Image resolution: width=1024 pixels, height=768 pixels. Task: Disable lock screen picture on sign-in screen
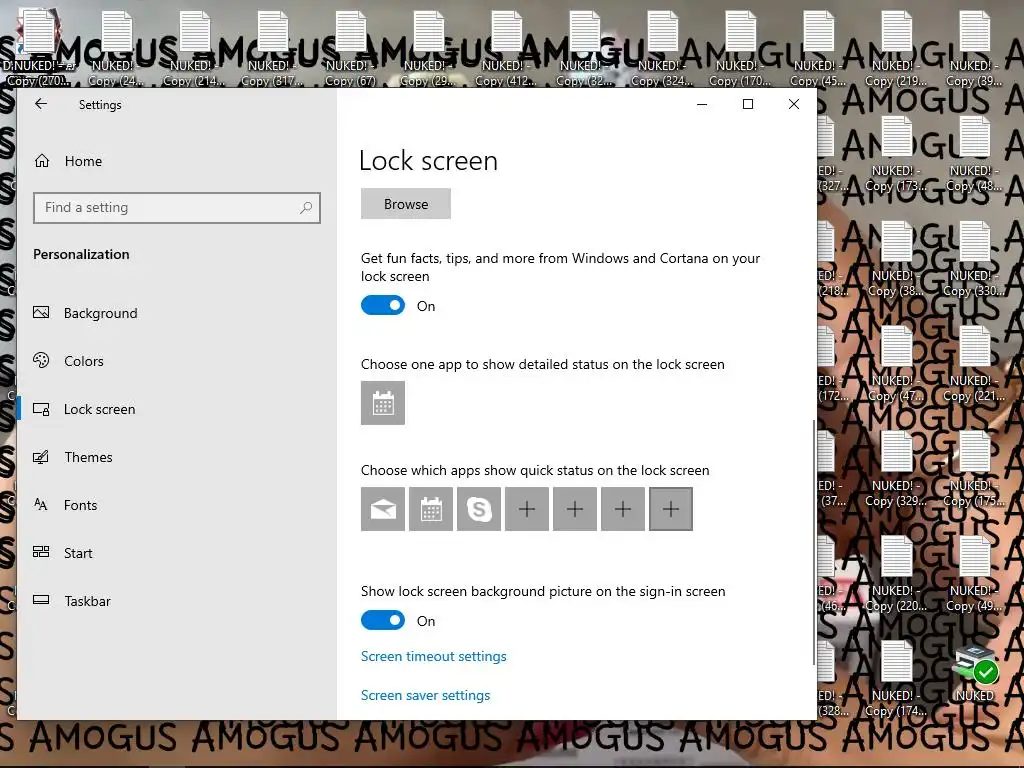click(383, 620)
